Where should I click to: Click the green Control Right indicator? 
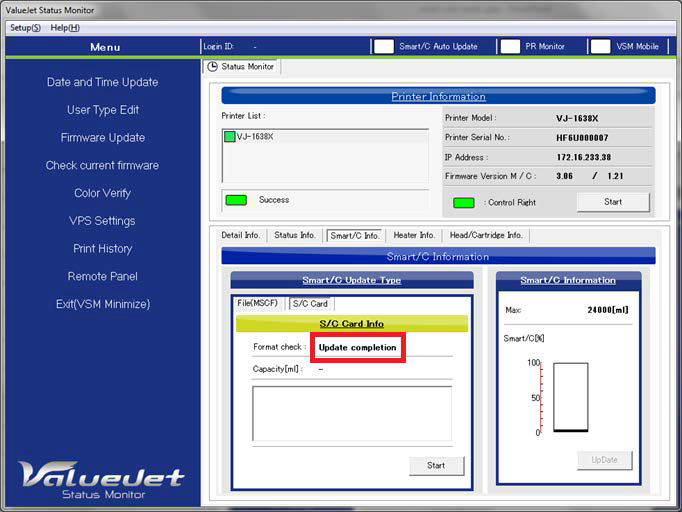click(x=463, y=202)
